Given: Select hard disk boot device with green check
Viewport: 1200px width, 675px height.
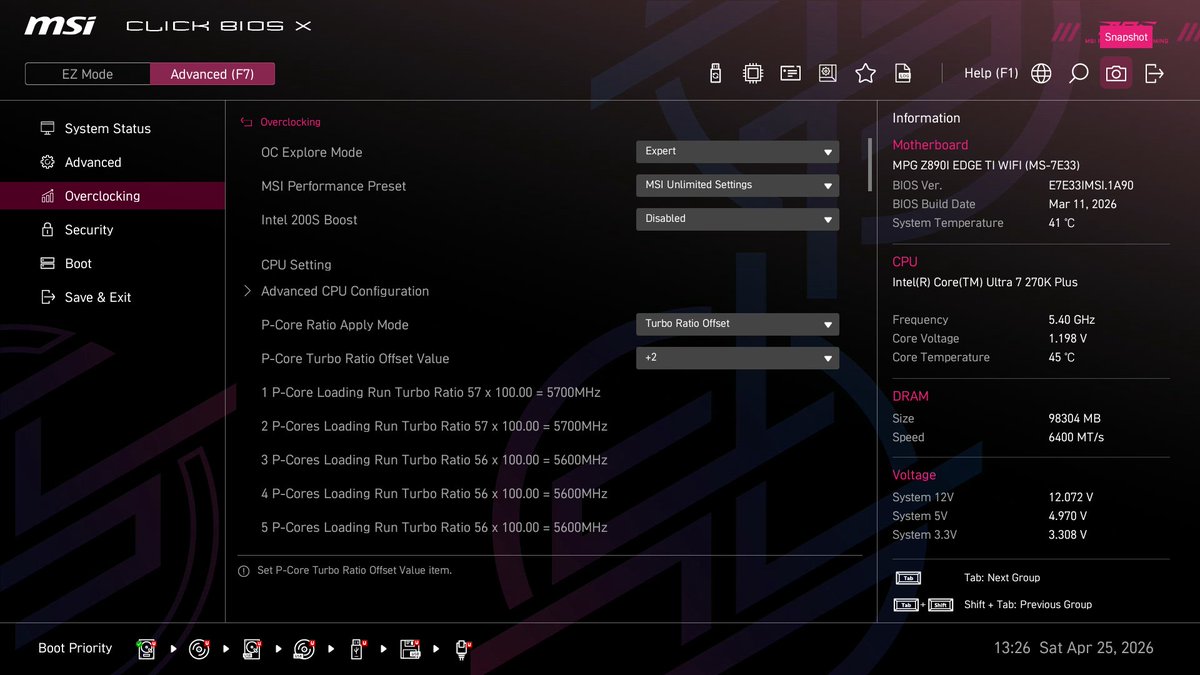Looking at the screenshot, I should click(x=147, y=649).
